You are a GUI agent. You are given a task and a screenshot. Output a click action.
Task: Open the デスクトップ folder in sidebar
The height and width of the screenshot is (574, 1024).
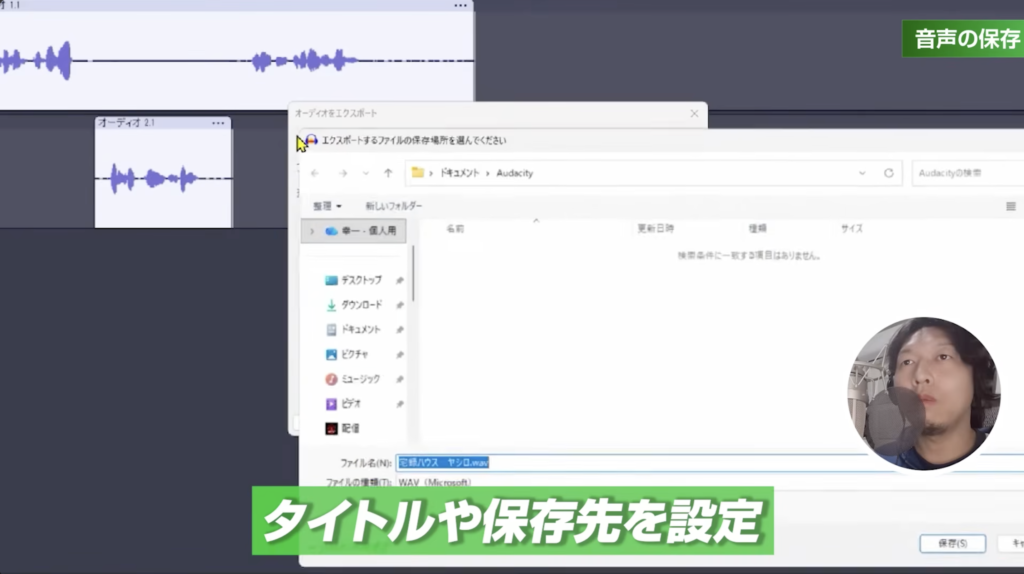(360, 280)
